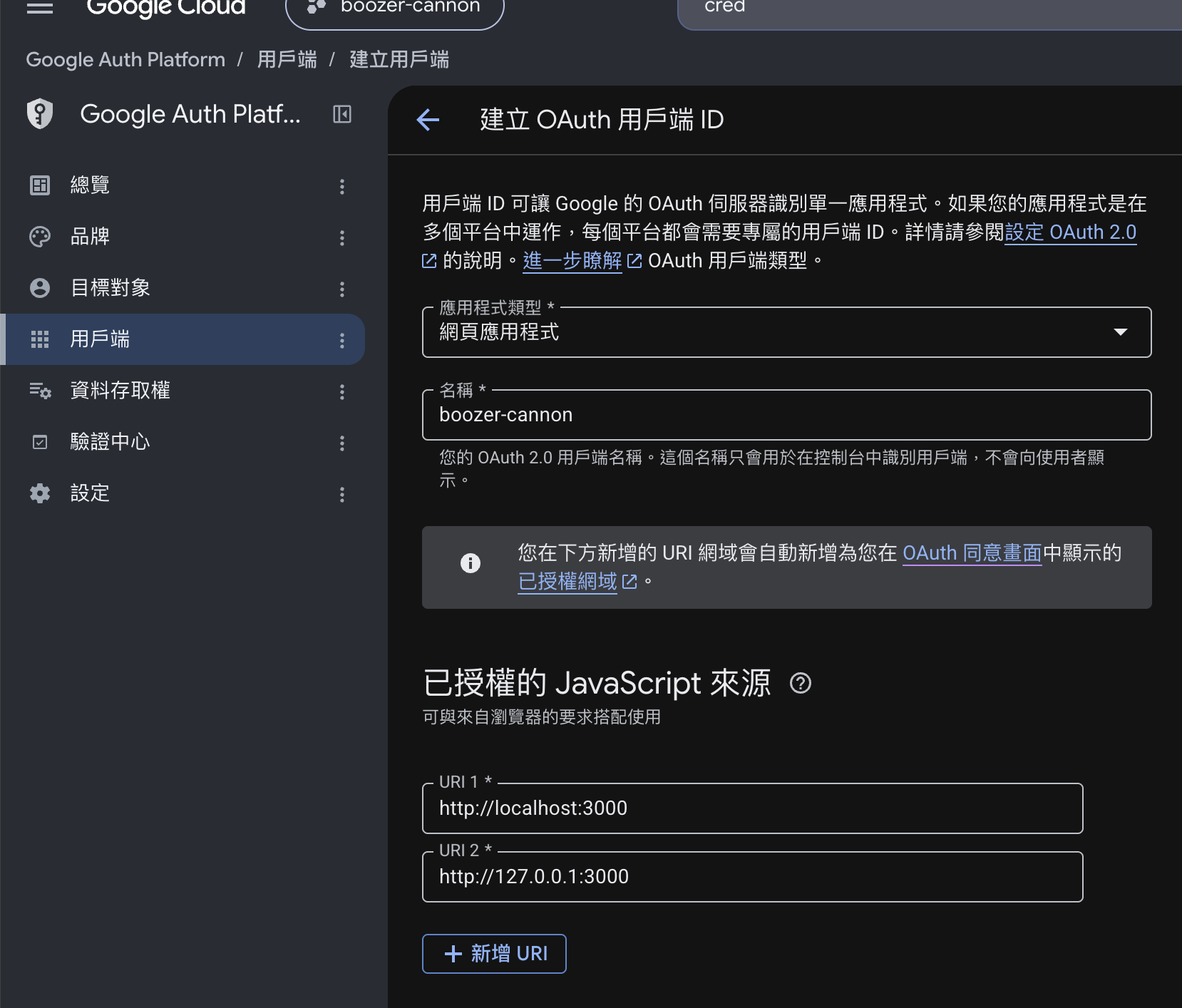Viewport: 1182px width, 1008px height.
Task: Open more options for 設定
Action: tap(342, 495)
